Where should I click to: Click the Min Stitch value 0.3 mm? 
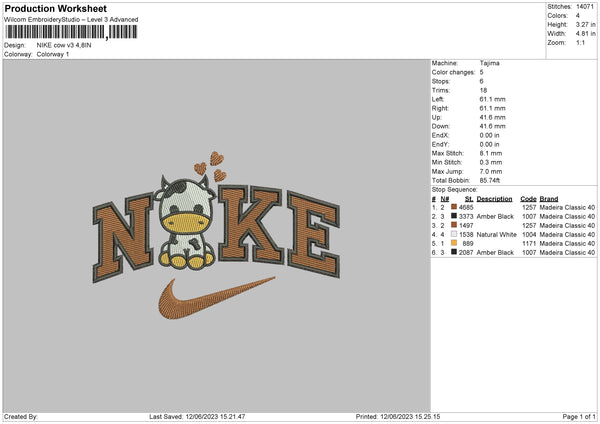[491, 162]
